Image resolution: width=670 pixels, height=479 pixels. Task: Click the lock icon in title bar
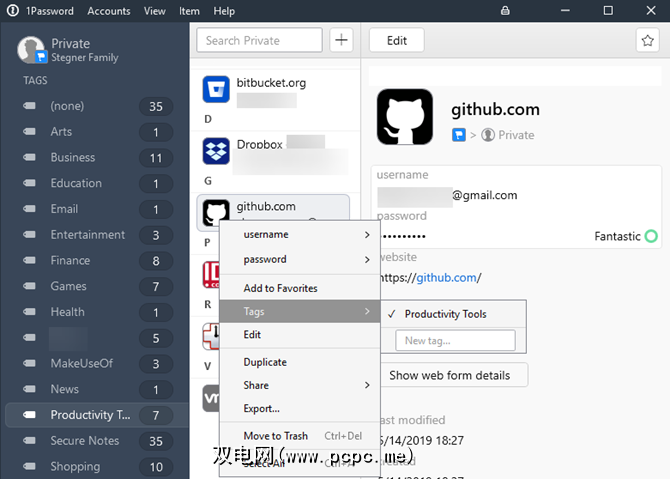pos(505,11)
